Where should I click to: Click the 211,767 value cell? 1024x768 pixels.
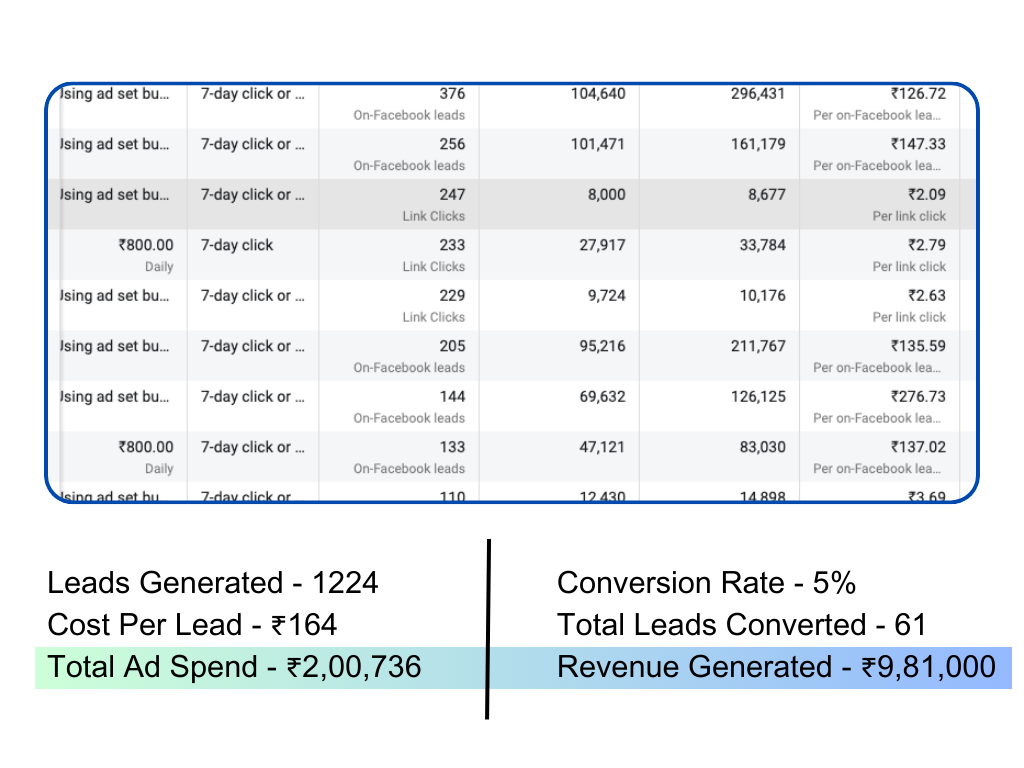(x=758, y=346)
